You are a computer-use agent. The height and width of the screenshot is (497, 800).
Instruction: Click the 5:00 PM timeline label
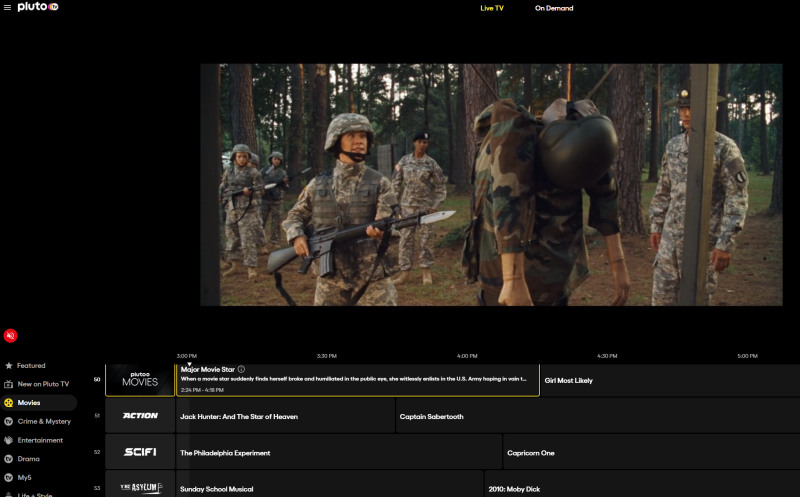pos(747,356)
